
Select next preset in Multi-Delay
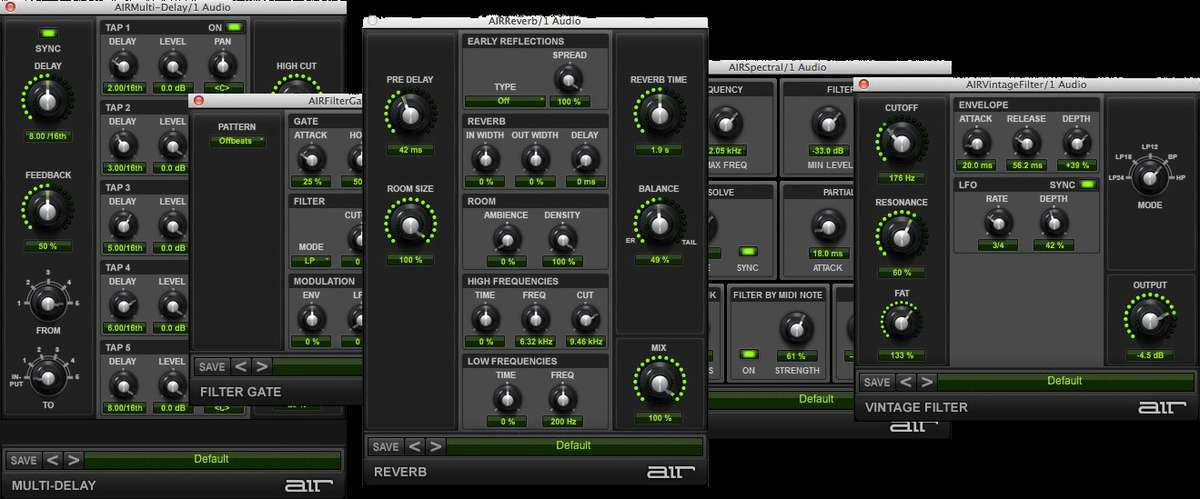pyautogui.click(x=73, y=460)
